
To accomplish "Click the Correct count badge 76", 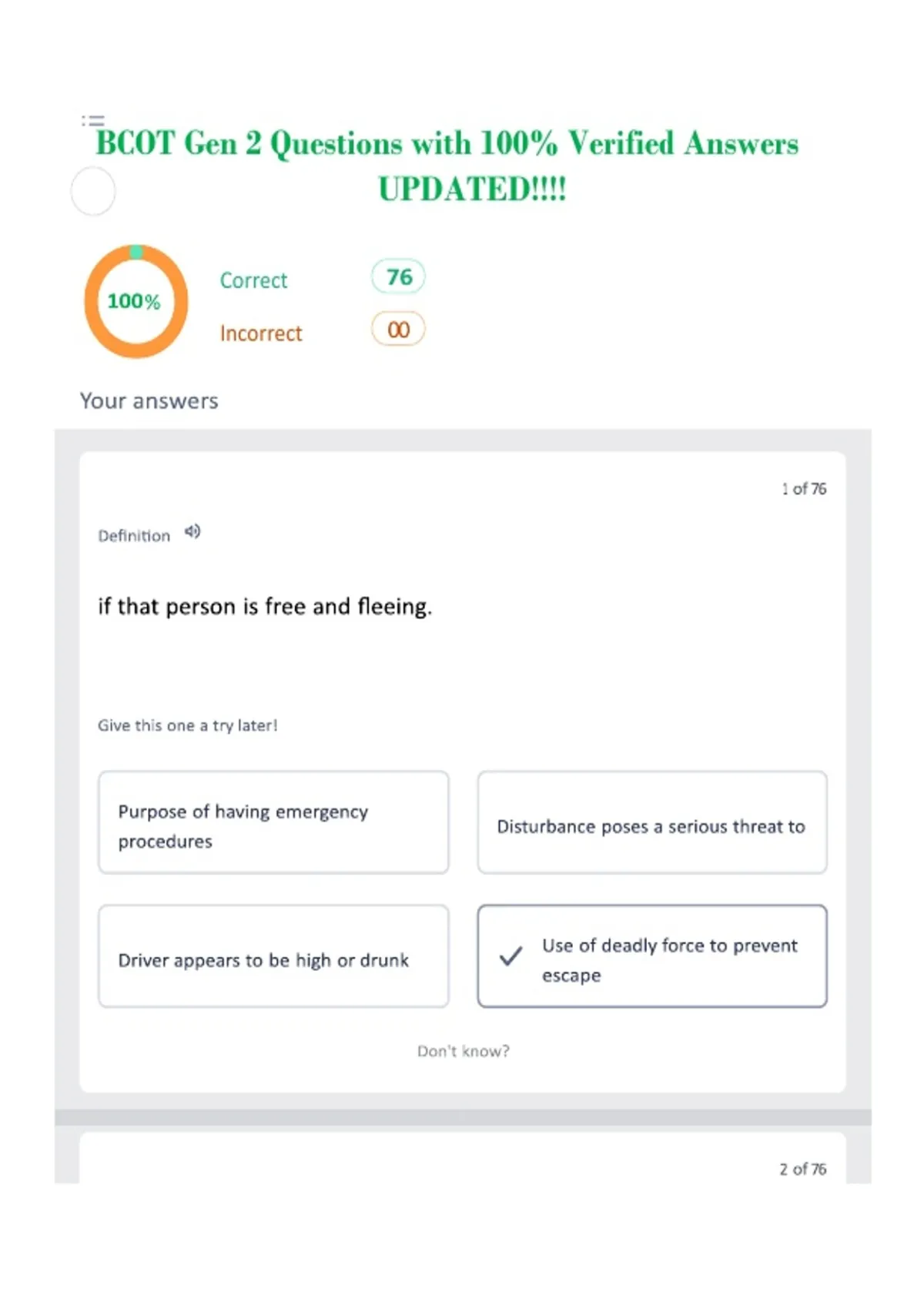I will pyautogui.click(x=398, y=276).
